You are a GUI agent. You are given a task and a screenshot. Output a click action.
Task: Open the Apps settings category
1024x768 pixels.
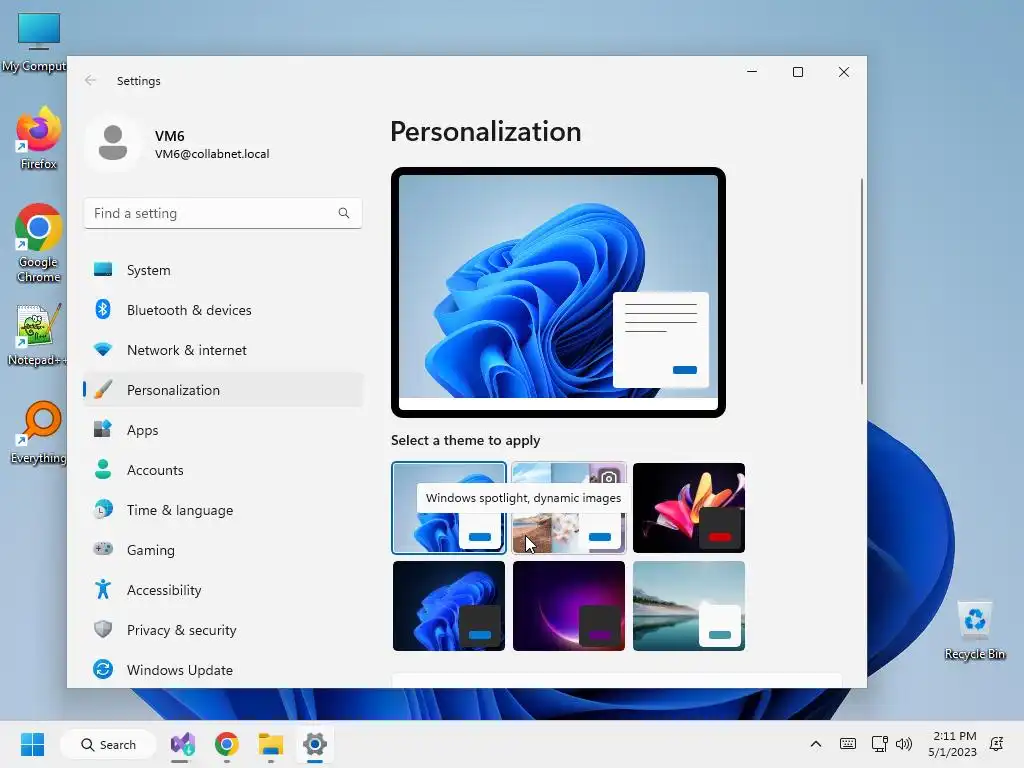[x=223, y=430]
